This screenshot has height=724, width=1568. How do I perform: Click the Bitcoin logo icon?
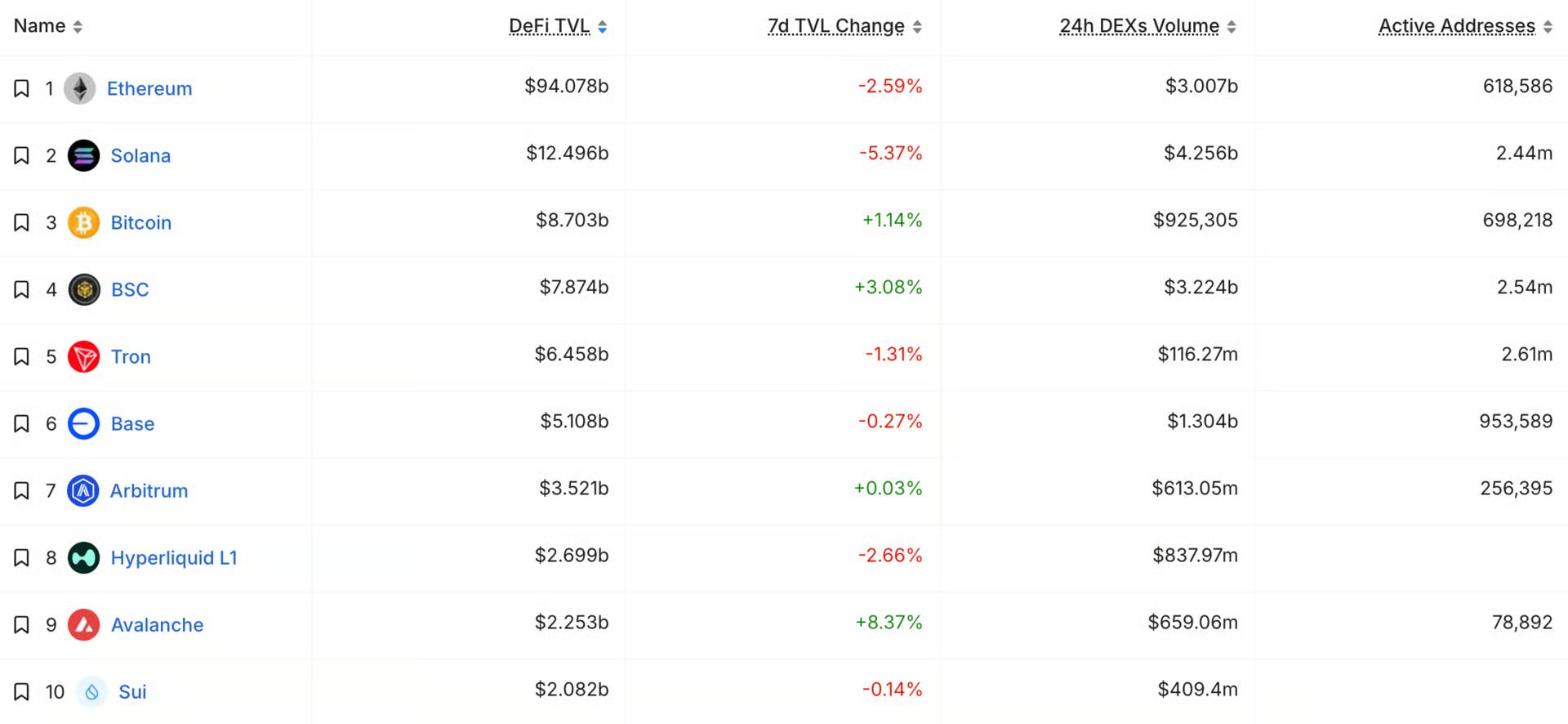click(83, 222)
